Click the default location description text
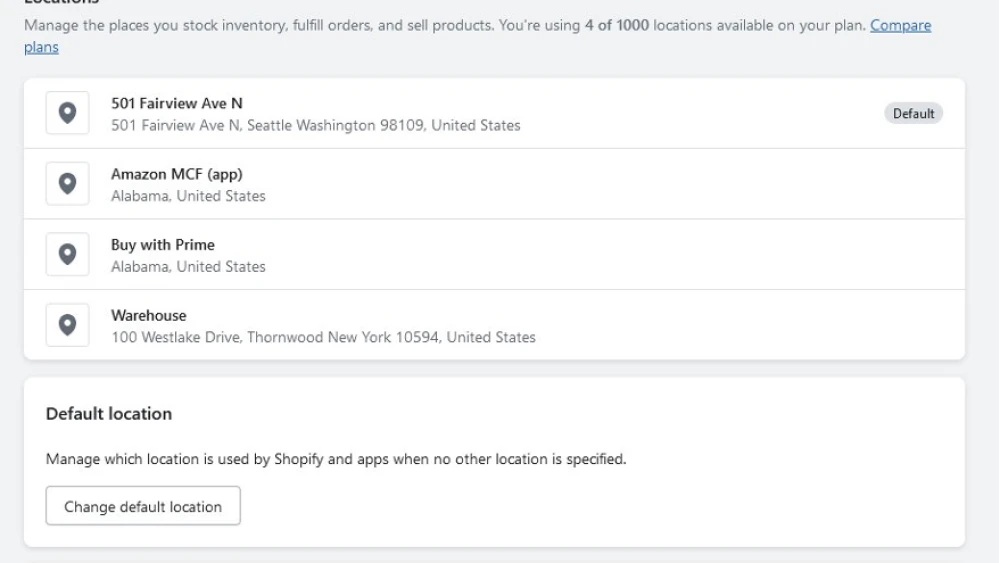The image size is (1000, 563). coord(335,460)
